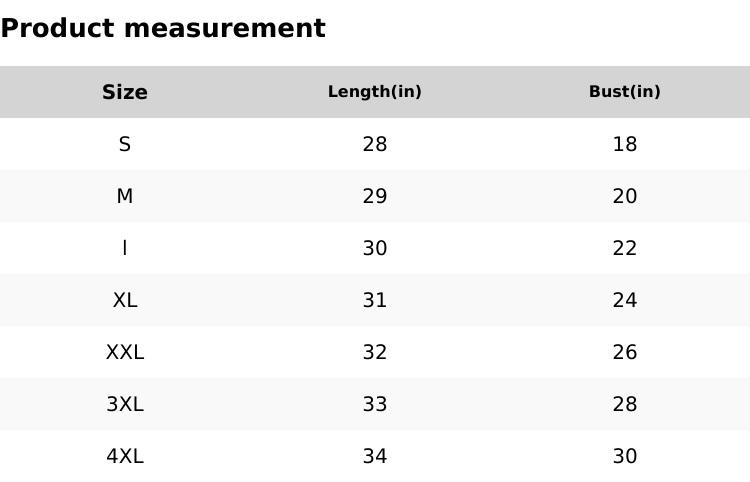
Task: Select the S size cell
Action: click(125, 144)
